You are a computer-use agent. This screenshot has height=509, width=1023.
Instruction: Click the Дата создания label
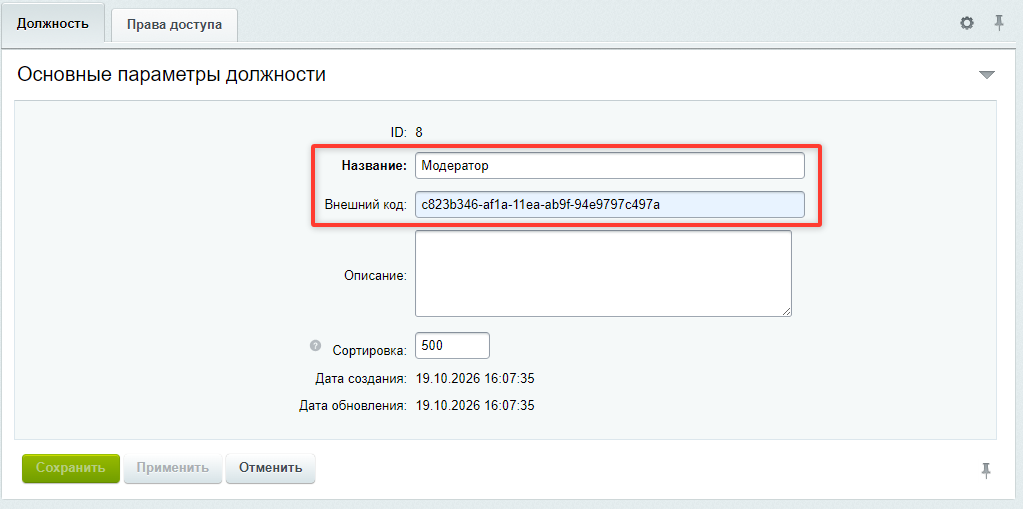pos(361,378)
